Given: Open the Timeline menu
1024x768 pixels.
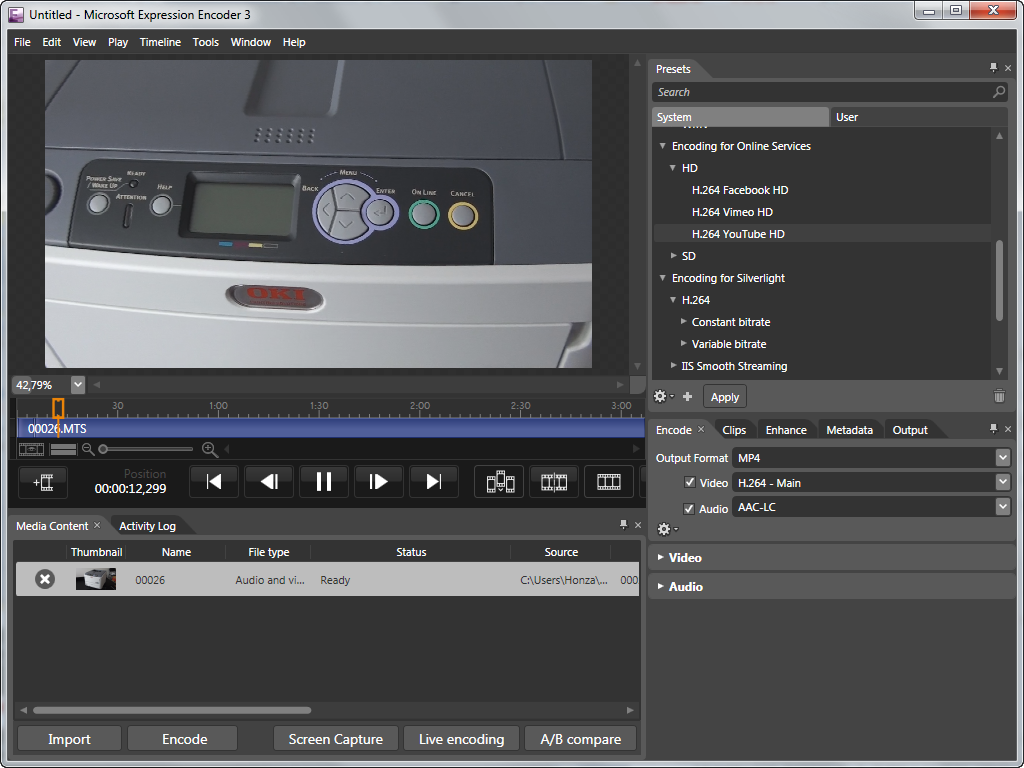Looking at the screenshot, I should coord(160,42).
